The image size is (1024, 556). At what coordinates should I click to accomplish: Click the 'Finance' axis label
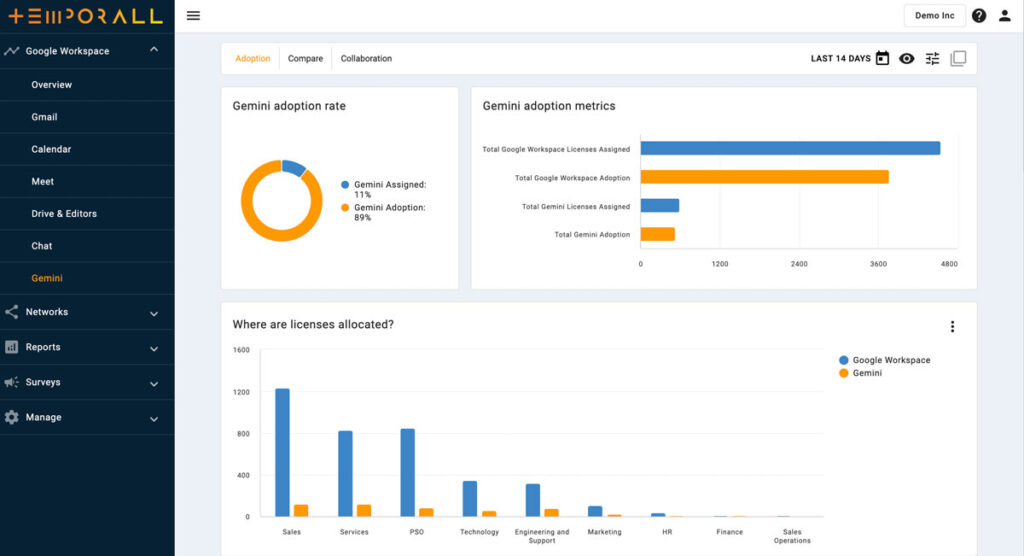tap(729, 532)
